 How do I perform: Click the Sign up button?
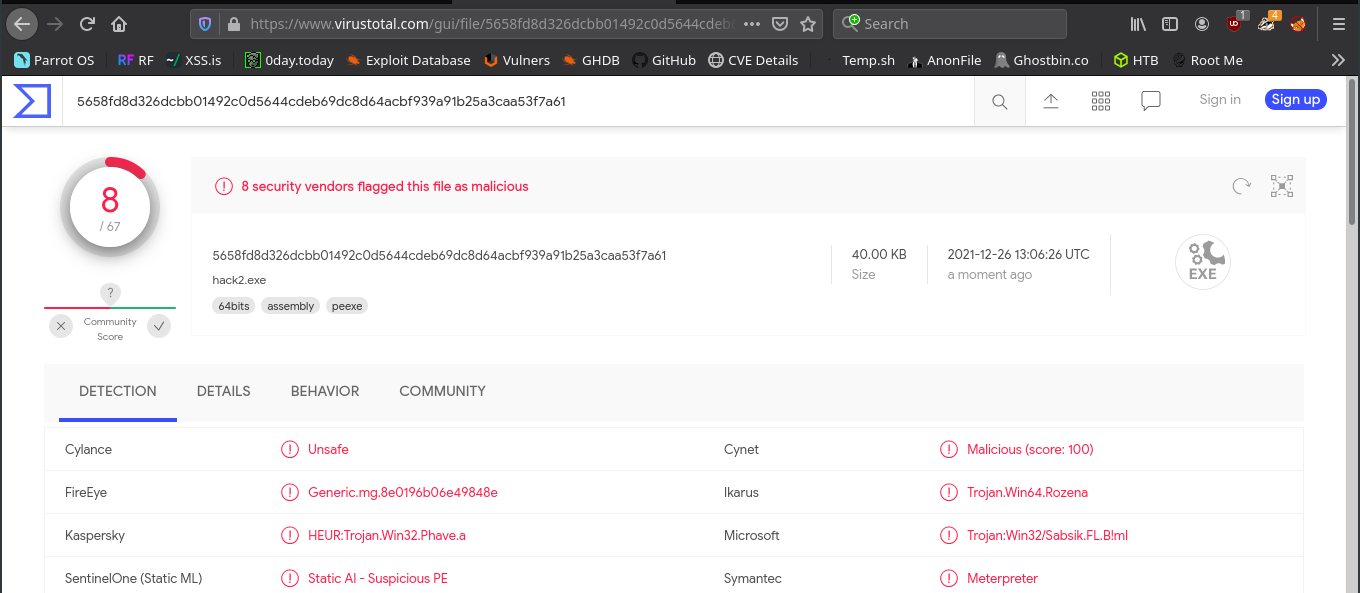click(1295, 99)
